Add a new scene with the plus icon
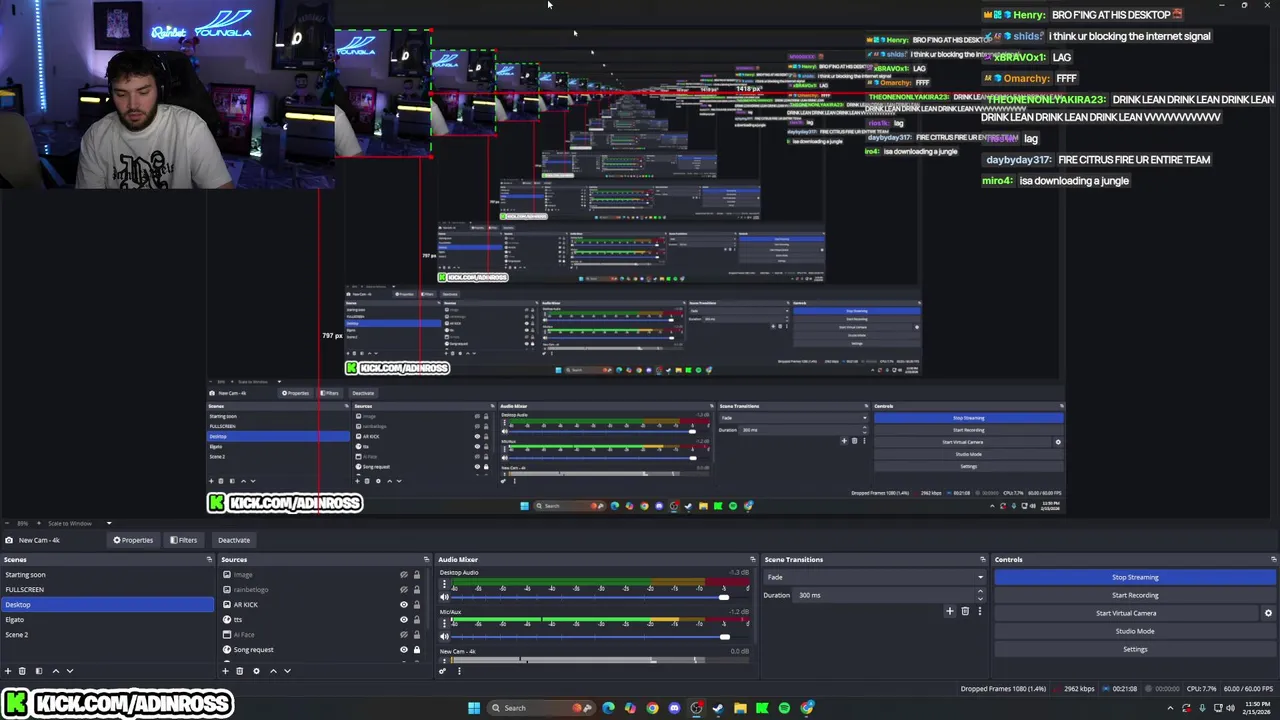 click(x=8, y=671)
